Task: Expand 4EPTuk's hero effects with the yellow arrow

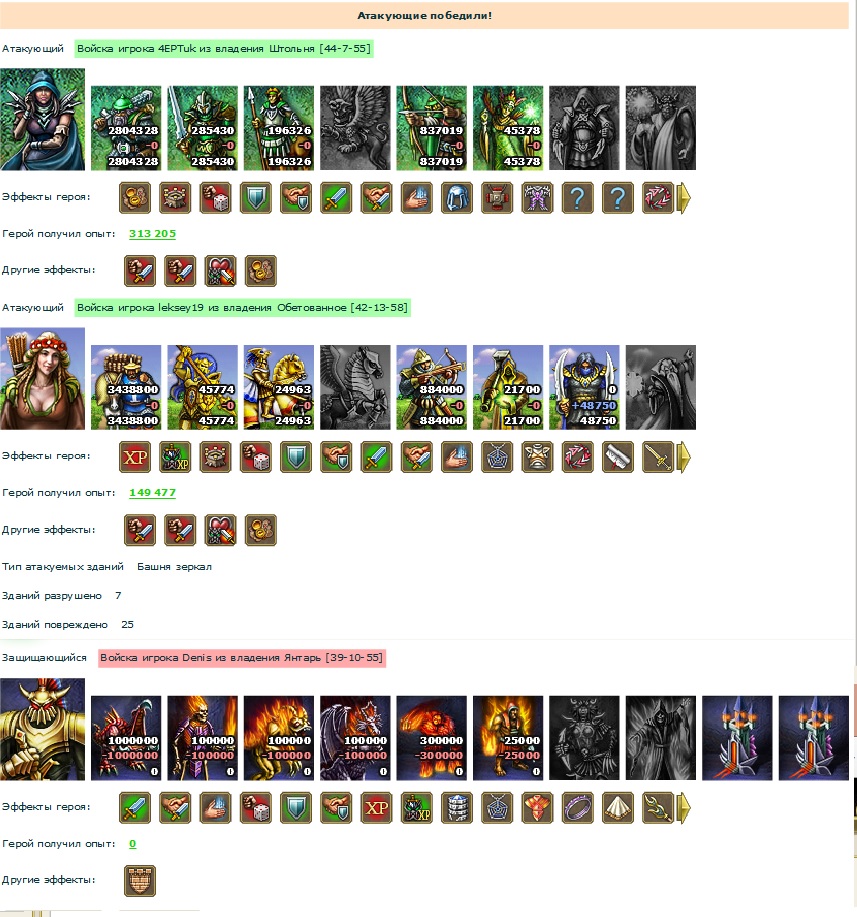Action: [684, 198]
